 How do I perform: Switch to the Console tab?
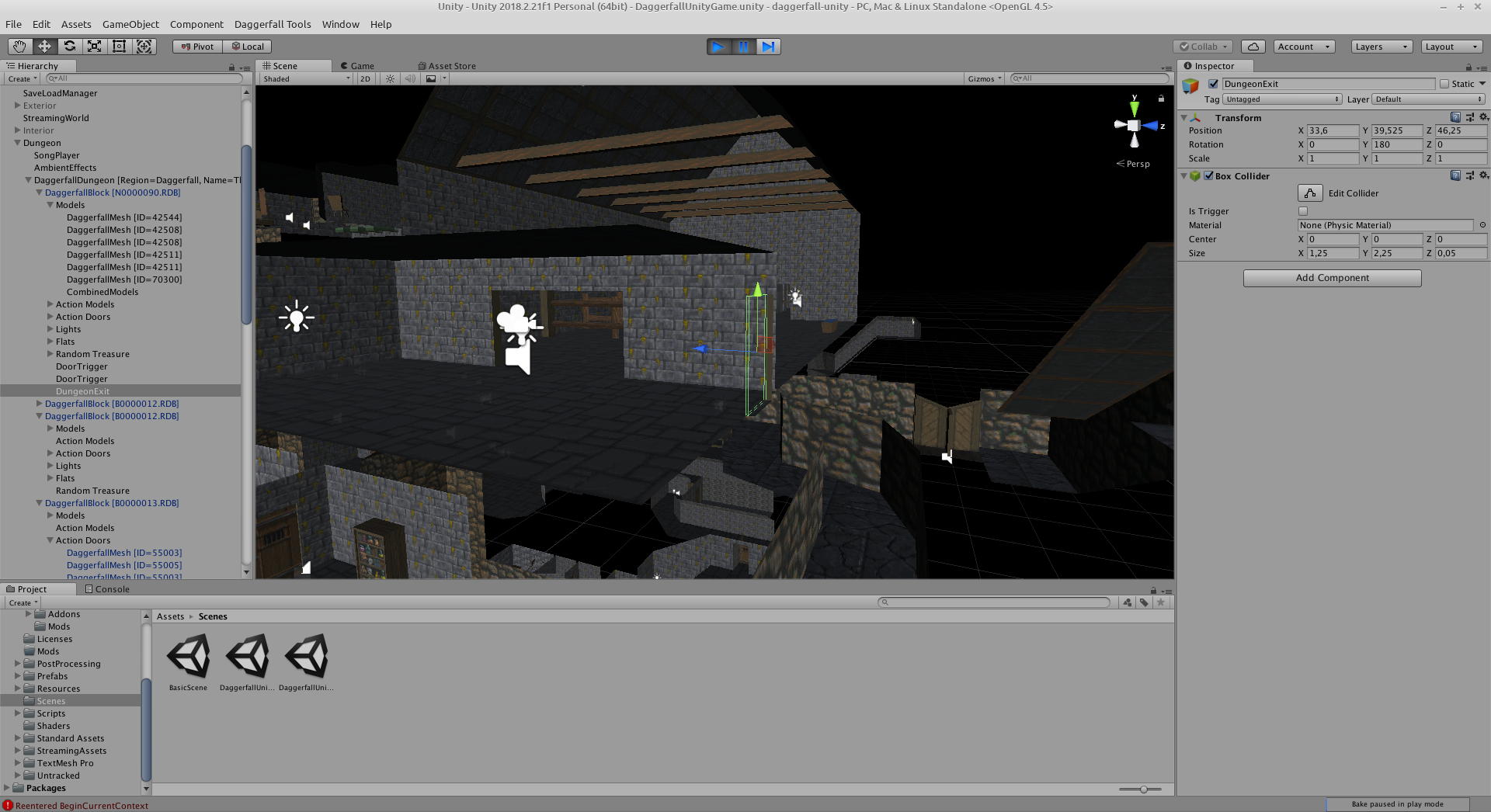[x=107, y=589]
